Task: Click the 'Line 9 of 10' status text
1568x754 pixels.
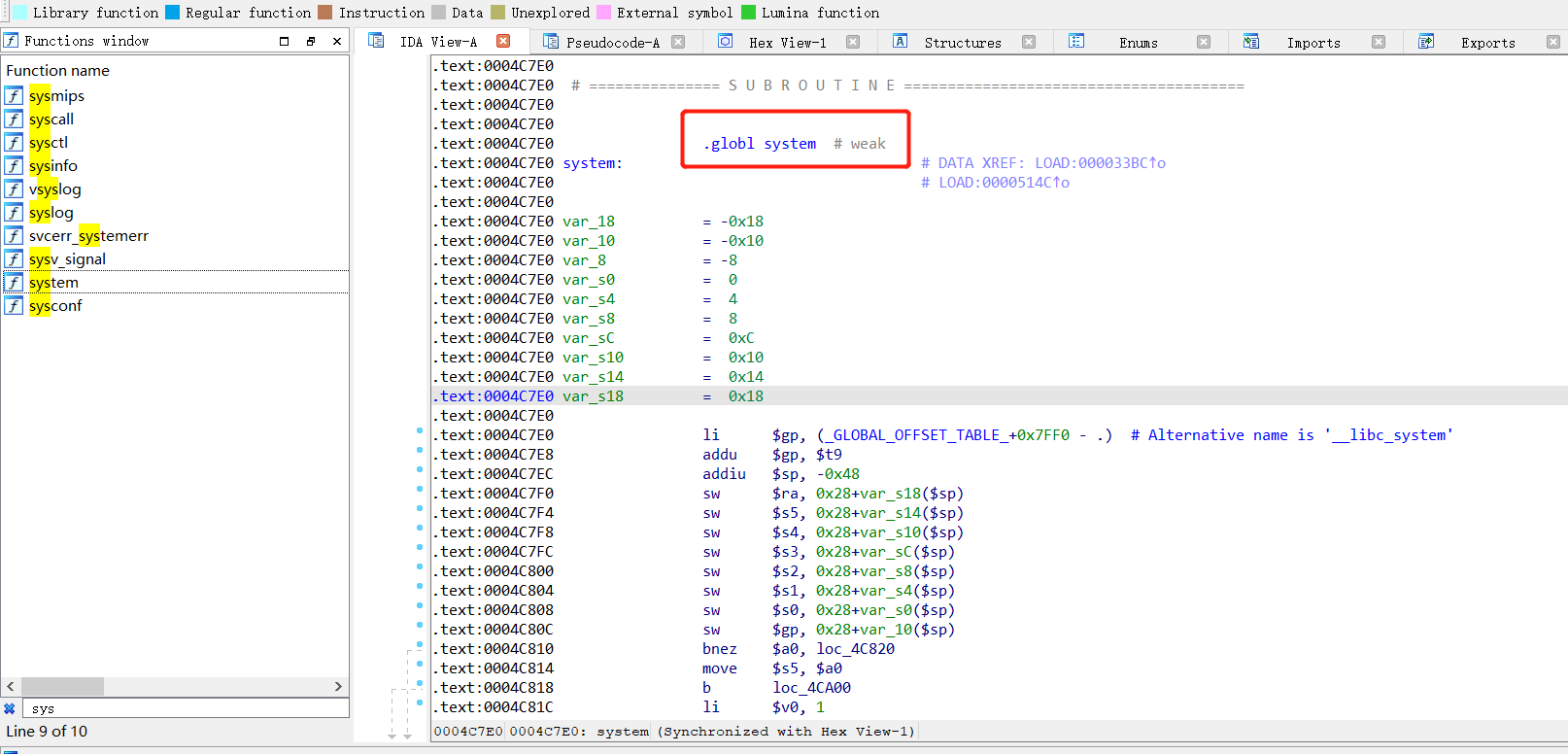Action: [47, 731]
